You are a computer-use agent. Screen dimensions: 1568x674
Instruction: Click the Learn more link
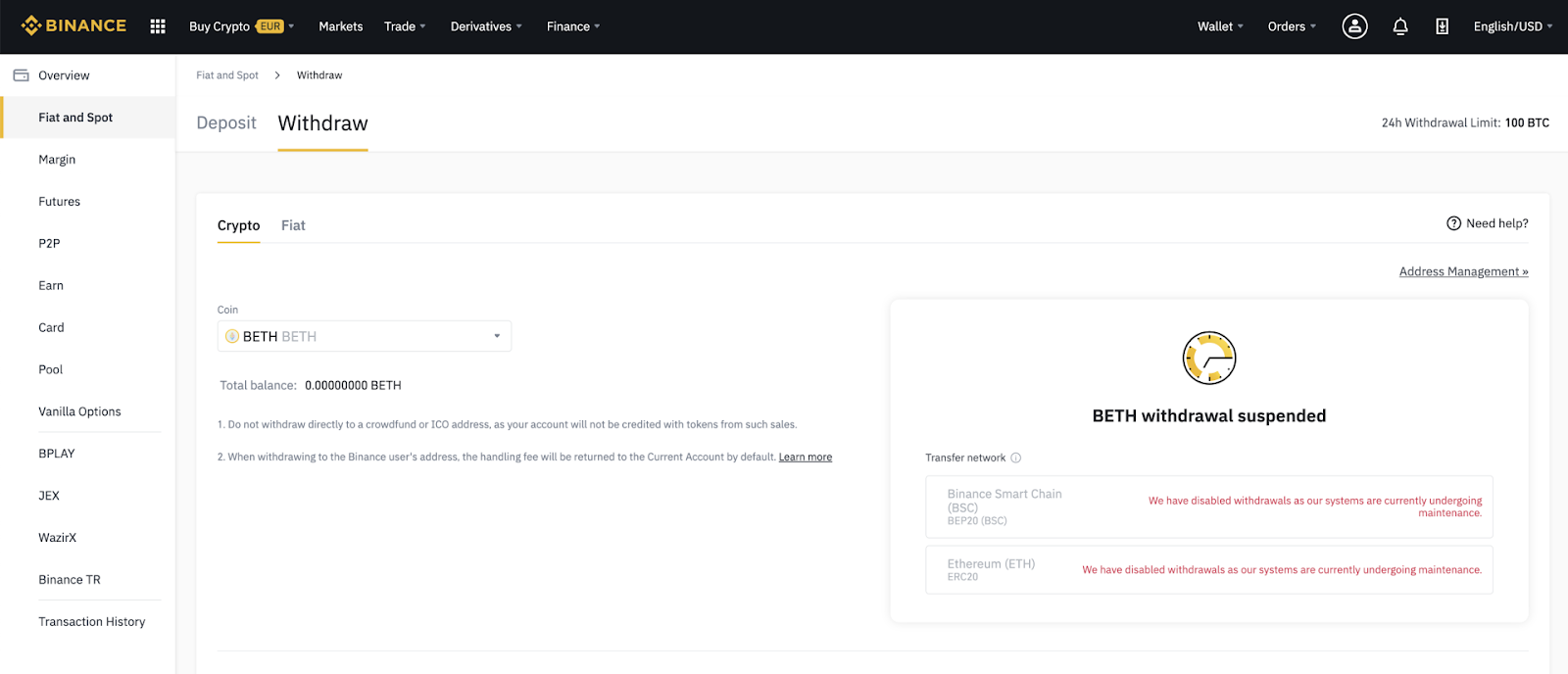point(805,457)
